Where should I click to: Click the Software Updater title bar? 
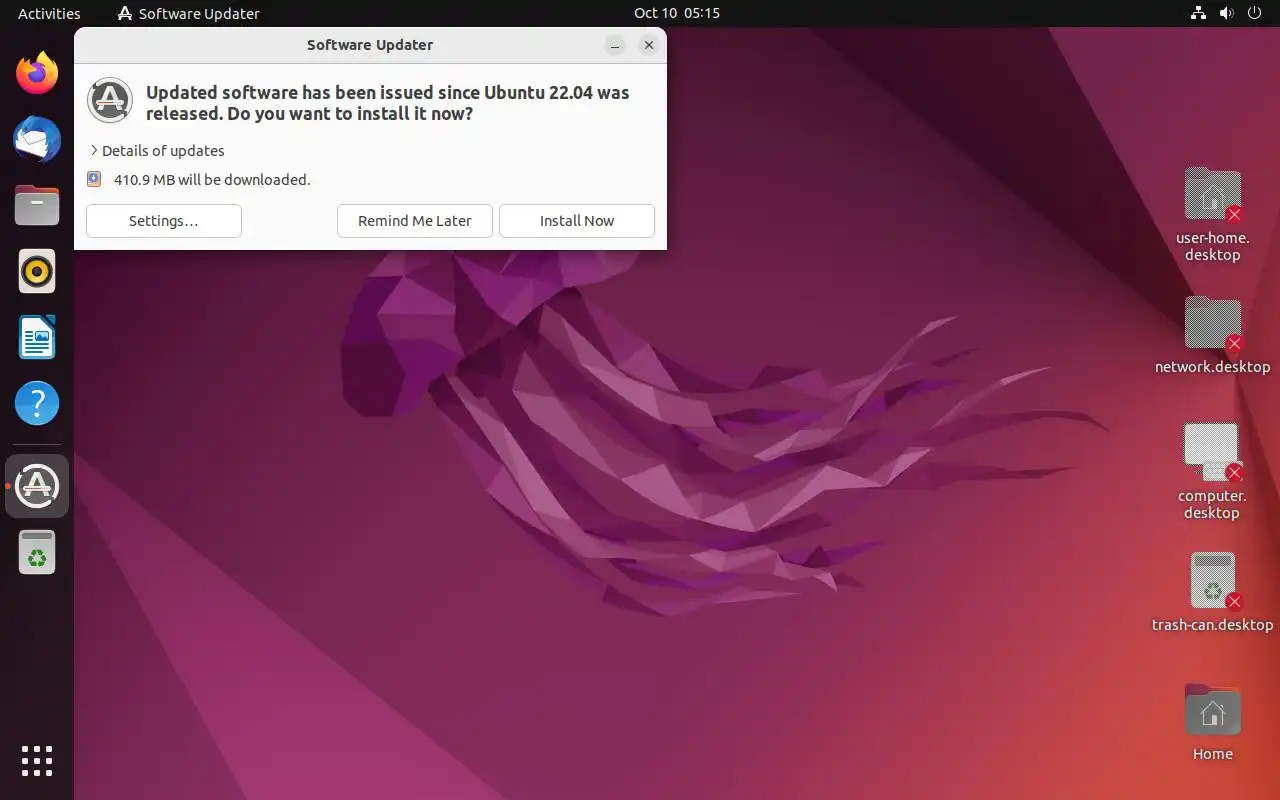370,45
